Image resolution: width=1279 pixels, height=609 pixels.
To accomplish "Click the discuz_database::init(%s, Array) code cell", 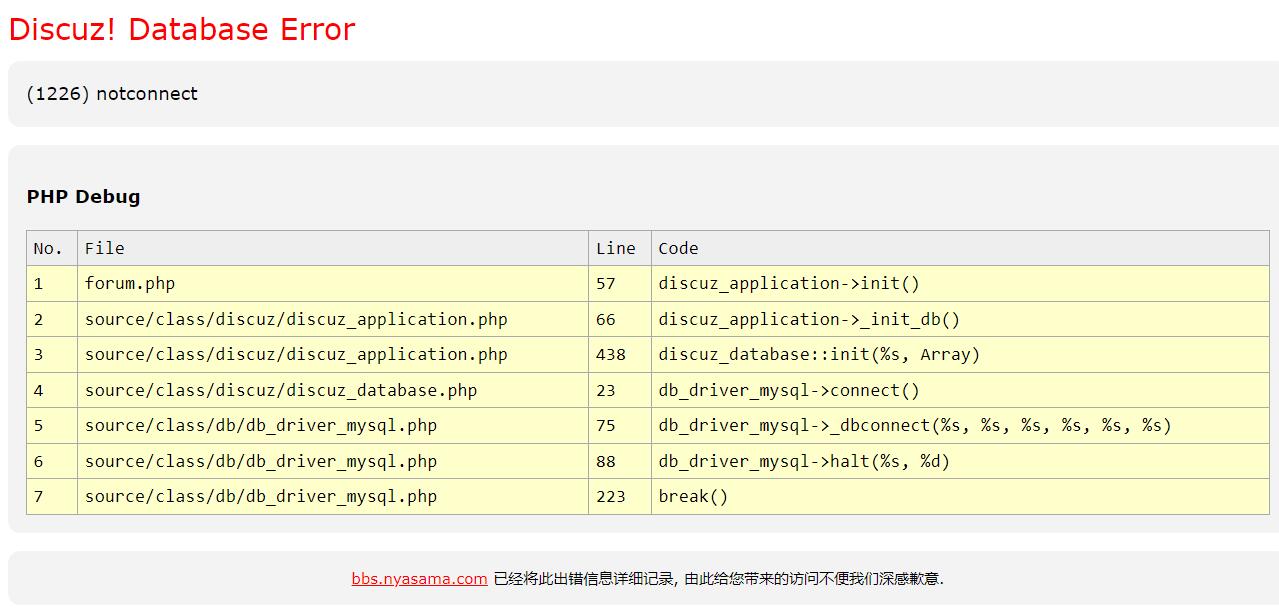I will point(818,355).
